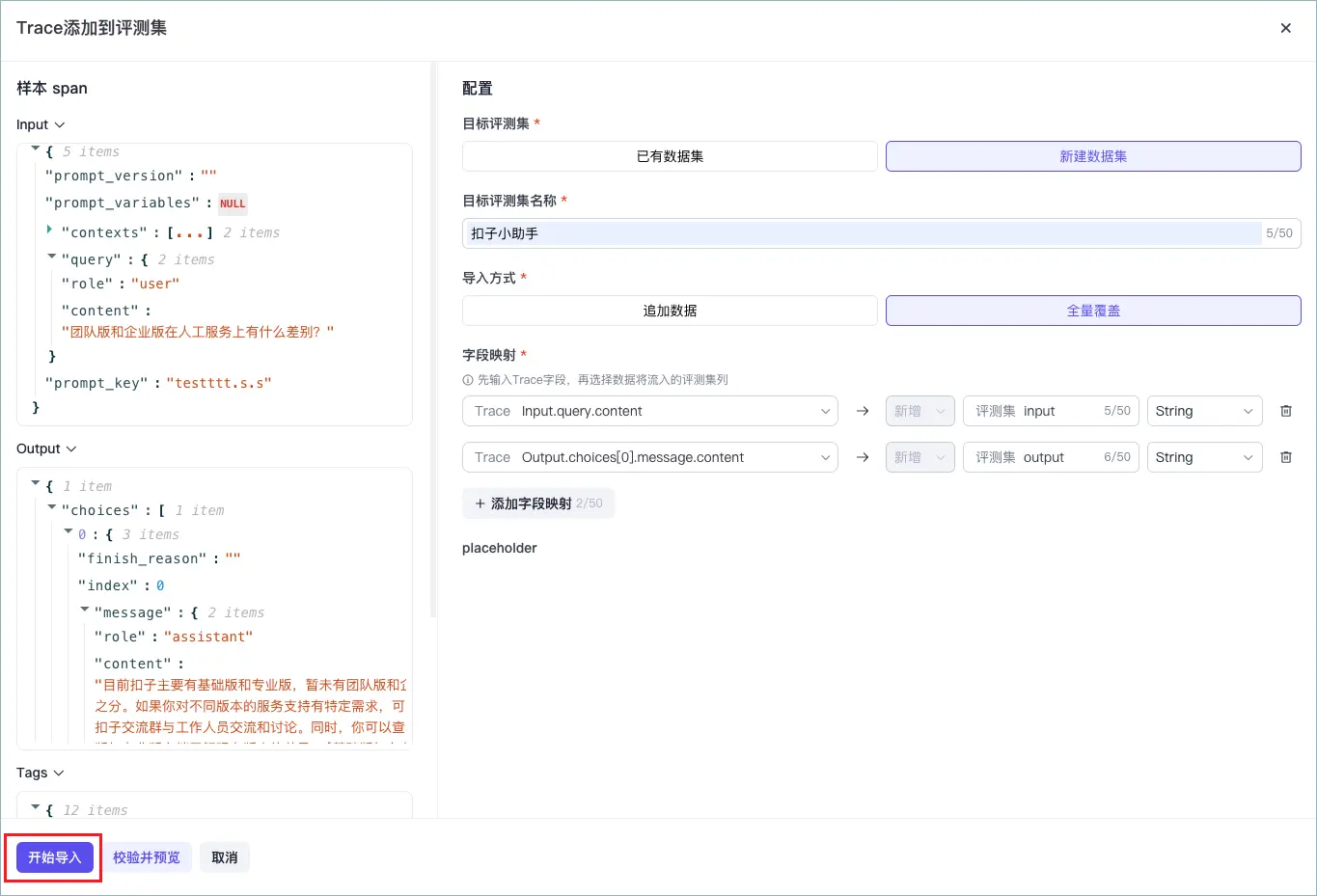Click the arrow icon in the input mapping row
The height and width of the screenshot is (896, 1317).
tap(863, 411)
